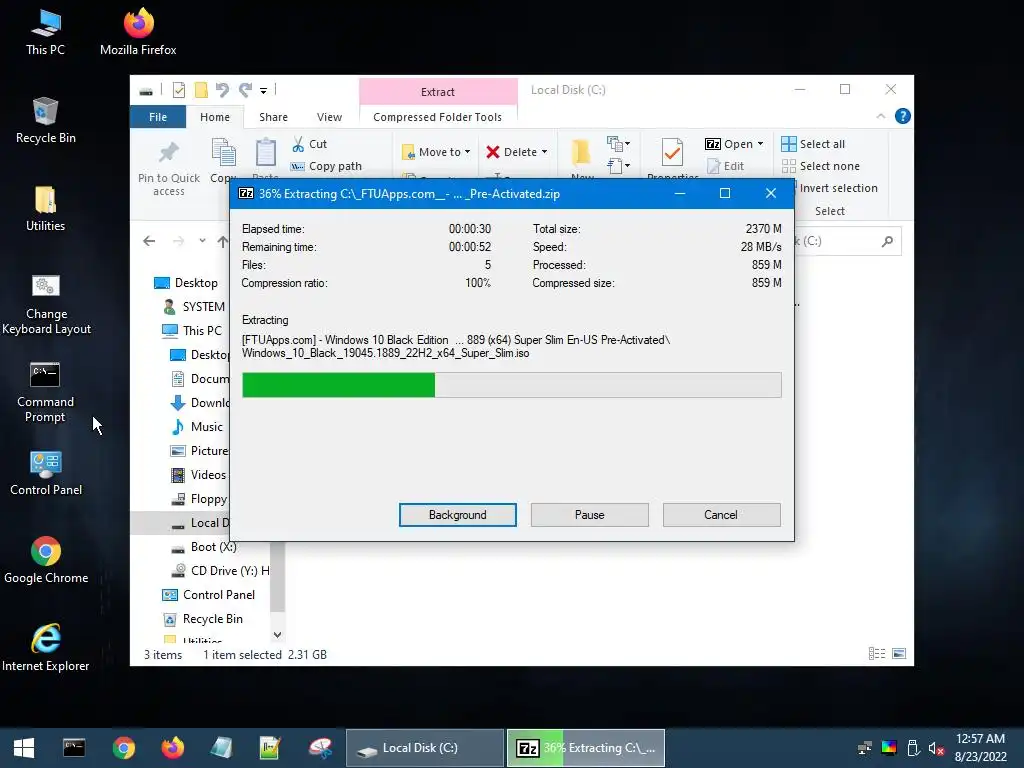Select This PC in navigation tree
This screenshot has height=768, width=1024.
coord(192,330)
